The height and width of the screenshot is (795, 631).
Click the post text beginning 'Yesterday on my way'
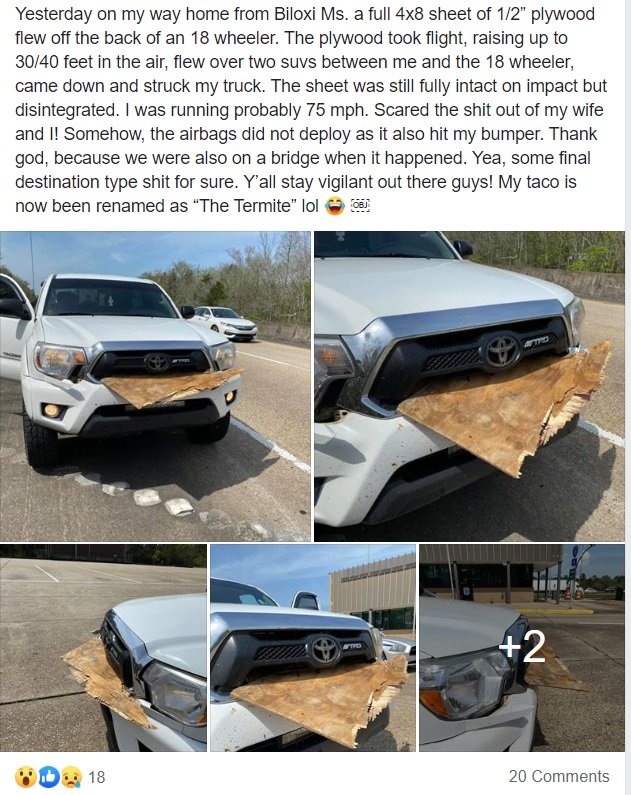[x=311, y=110]
